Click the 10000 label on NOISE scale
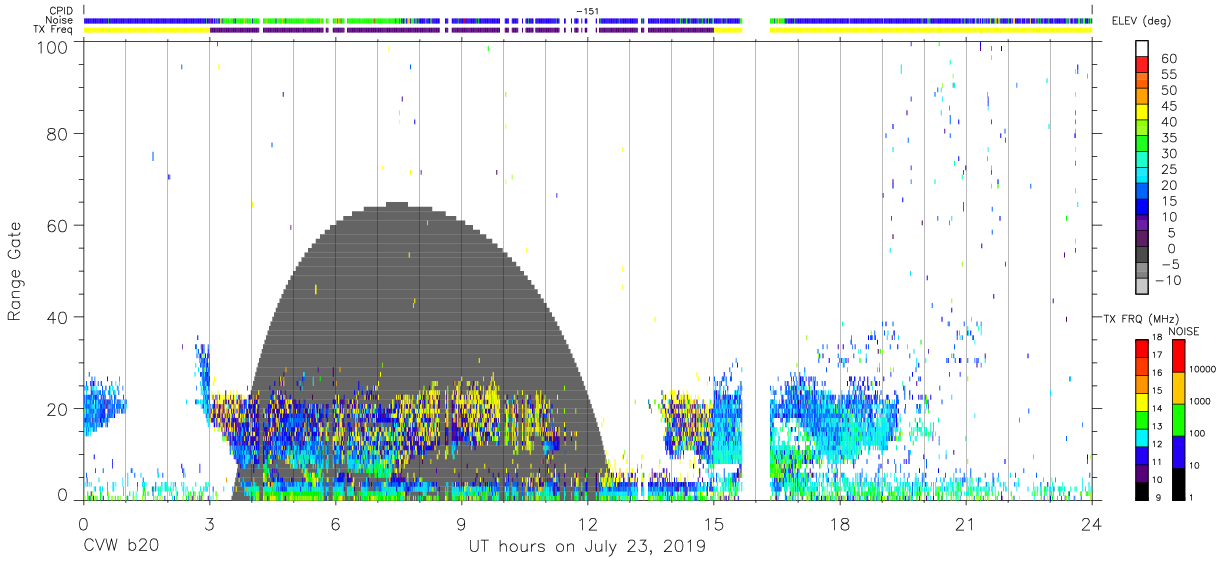 coord(1201,370)
